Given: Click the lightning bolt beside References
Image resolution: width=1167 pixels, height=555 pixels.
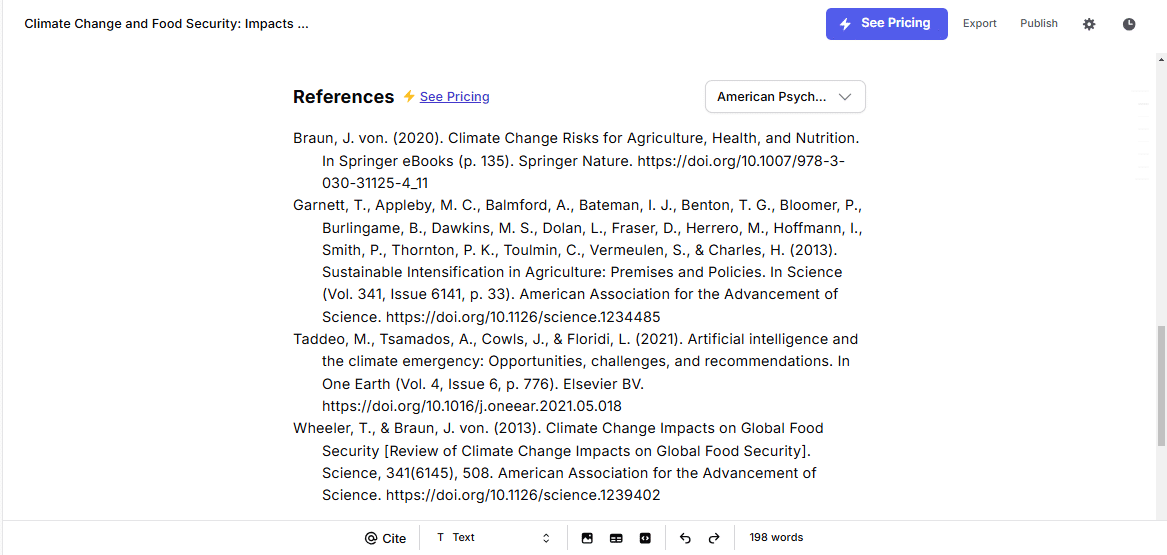Looking at the screenshot, I should click(x=409, y=96).
